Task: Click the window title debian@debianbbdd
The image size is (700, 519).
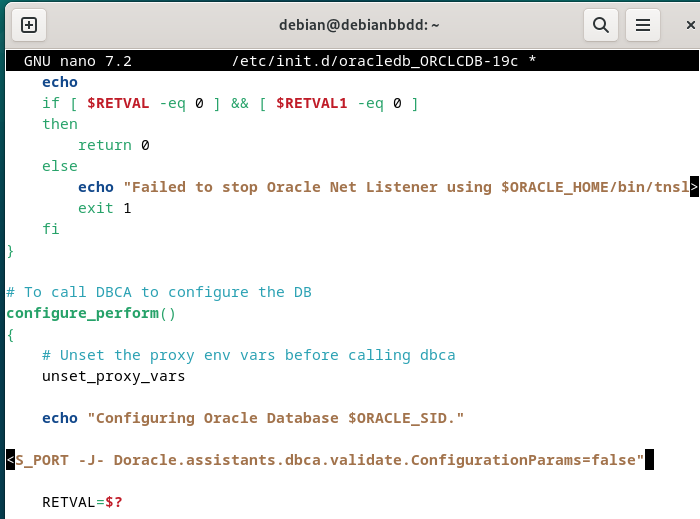Action: point(359,25)
